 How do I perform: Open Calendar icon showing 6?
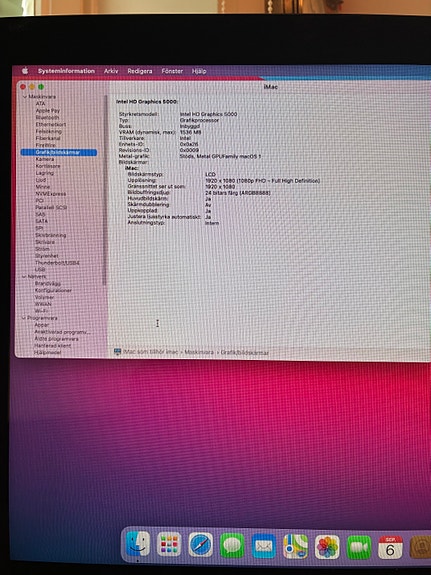point(390,547)
